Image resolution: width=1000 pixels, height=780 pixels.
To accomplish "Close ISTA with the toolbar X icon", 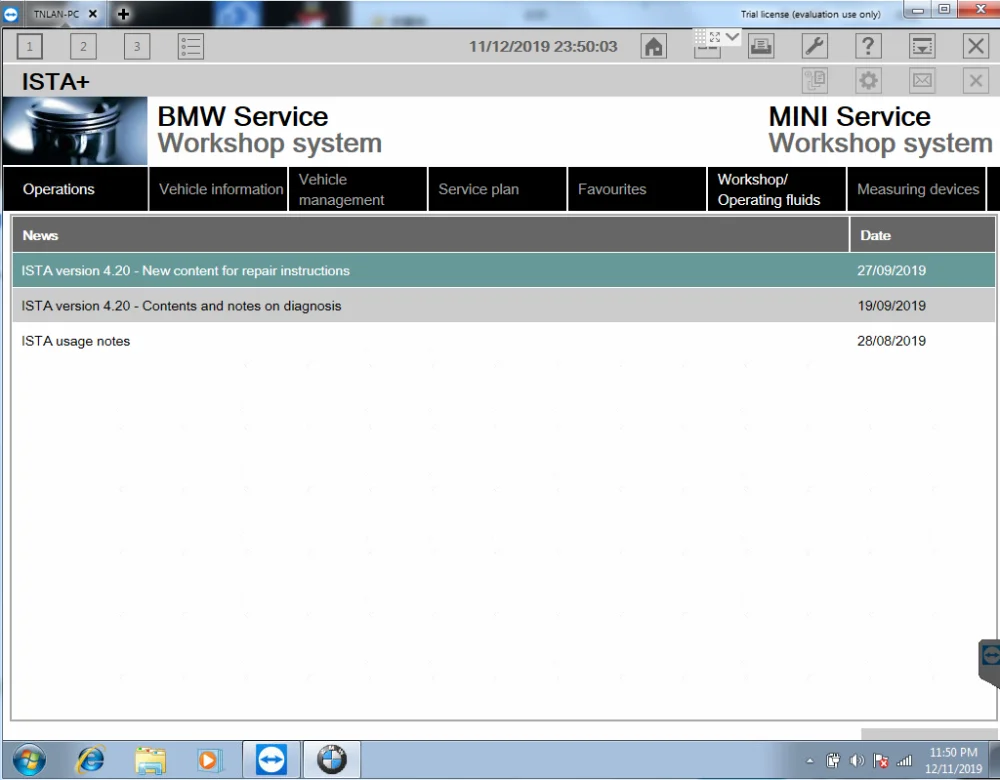I will point(976,47).
